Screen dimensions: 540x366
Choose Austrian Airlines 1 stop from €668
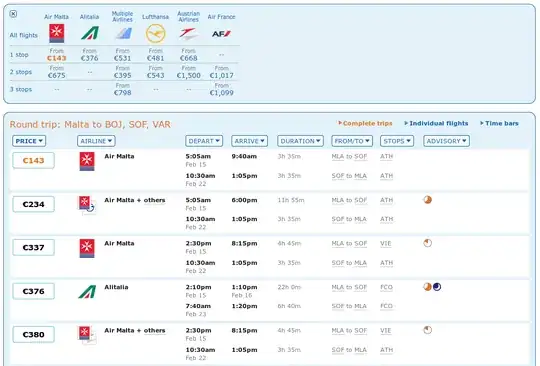point(189,55)
